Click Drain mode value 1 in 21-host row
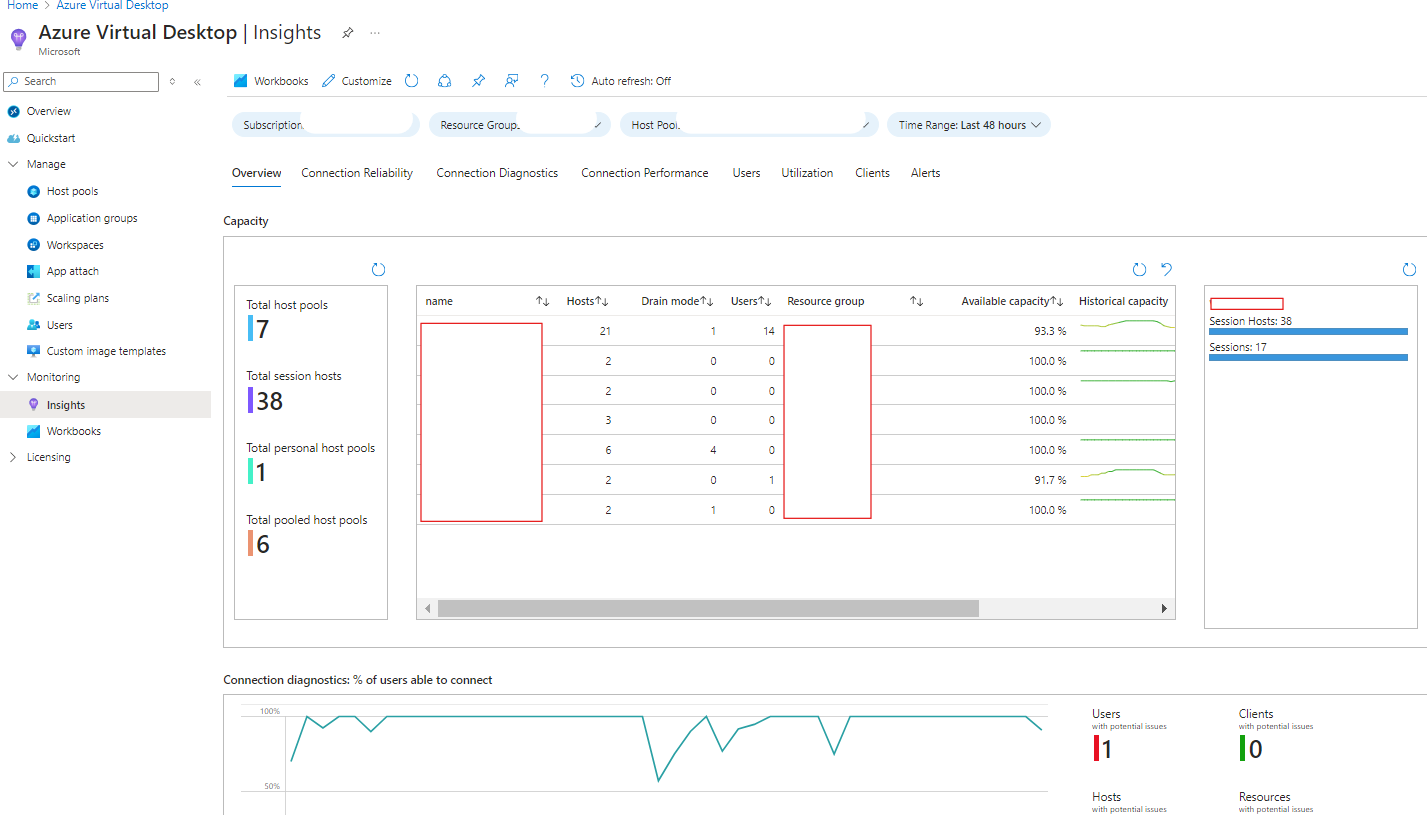The image size is (1427, 815). click(713, 331)
